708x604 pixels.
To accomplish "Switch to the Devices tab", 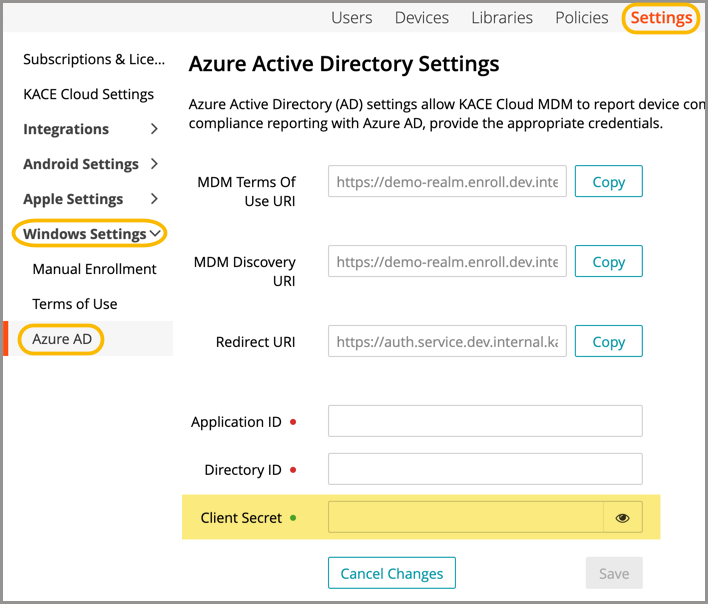I will pos(421,18).
